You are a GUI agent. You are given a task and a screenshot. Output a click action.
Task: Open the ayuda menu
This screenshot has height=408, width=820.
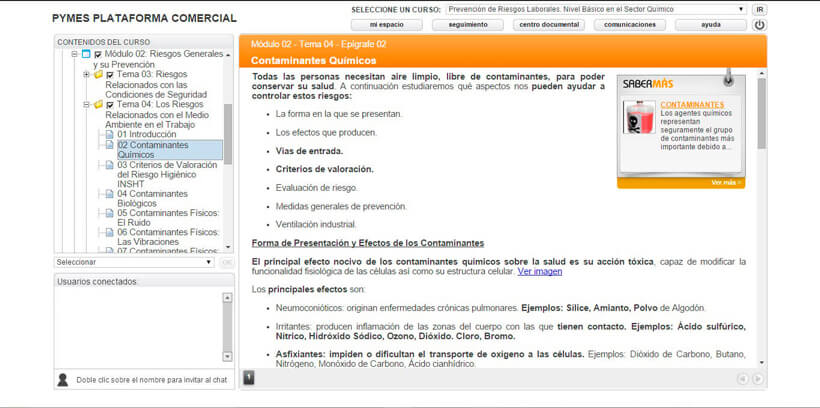(x=711, y=25)
